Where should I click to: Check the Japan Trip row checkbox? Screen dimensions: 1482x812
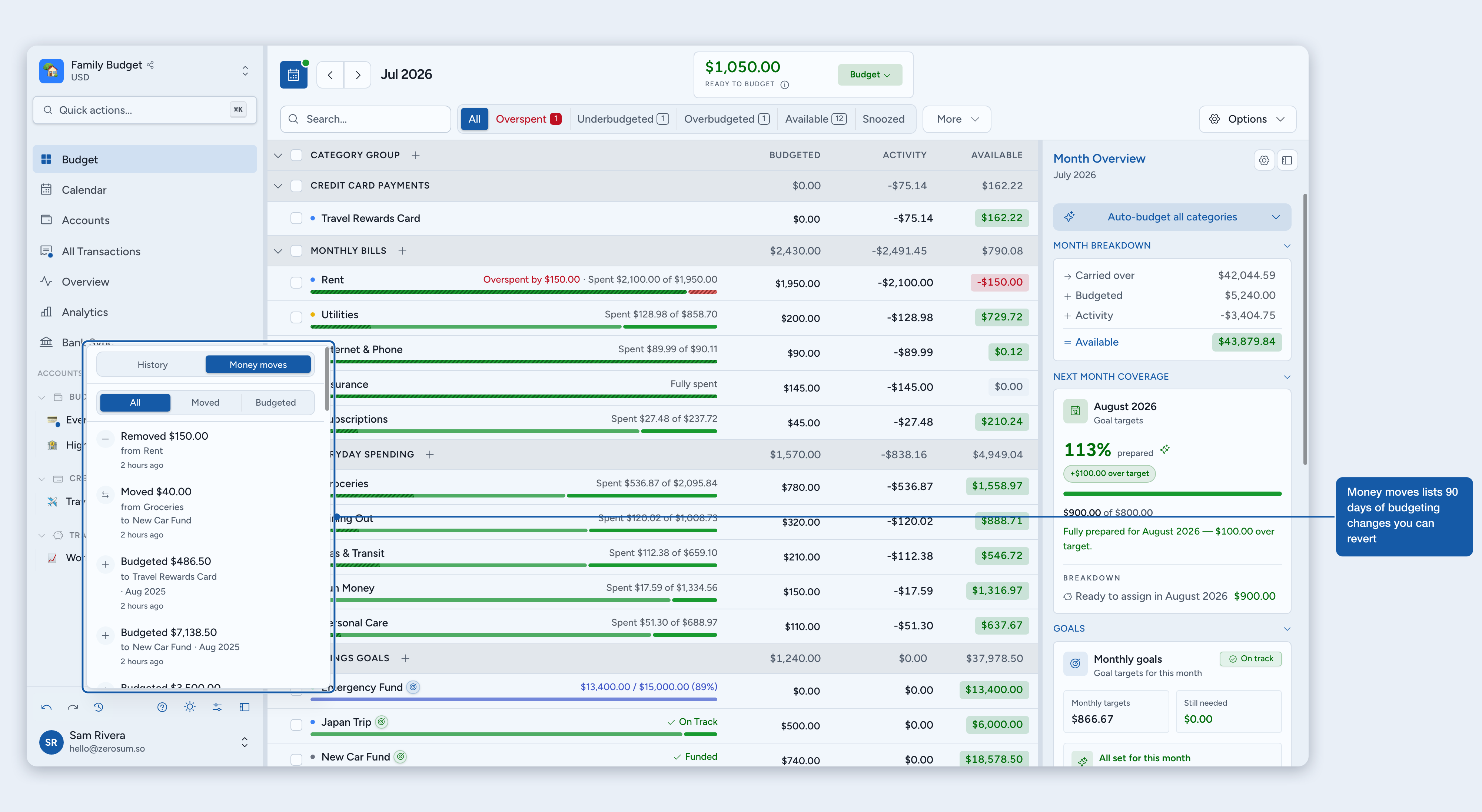(x=296, y=725)
